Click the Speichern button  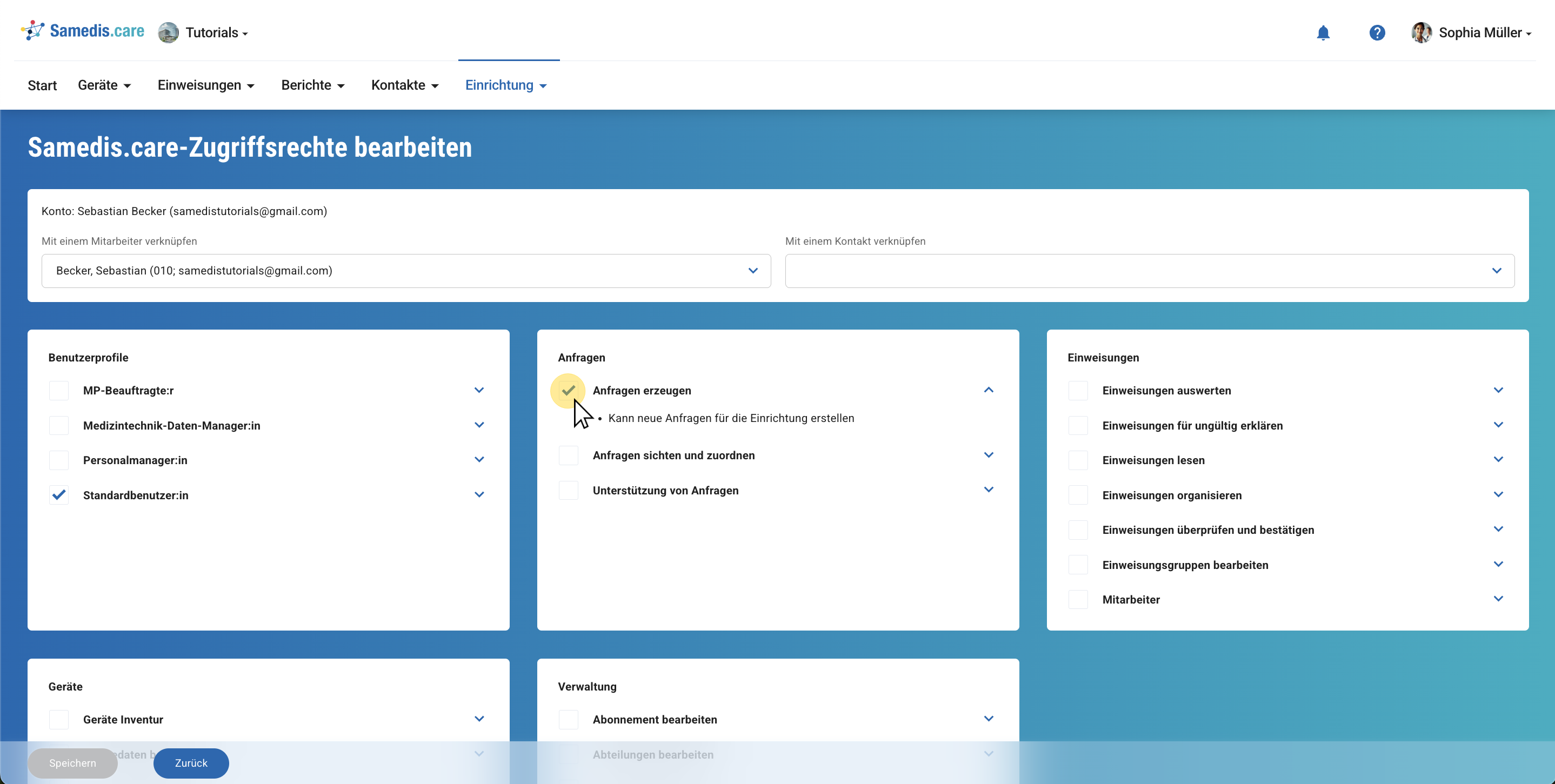(x=72, y=763)
